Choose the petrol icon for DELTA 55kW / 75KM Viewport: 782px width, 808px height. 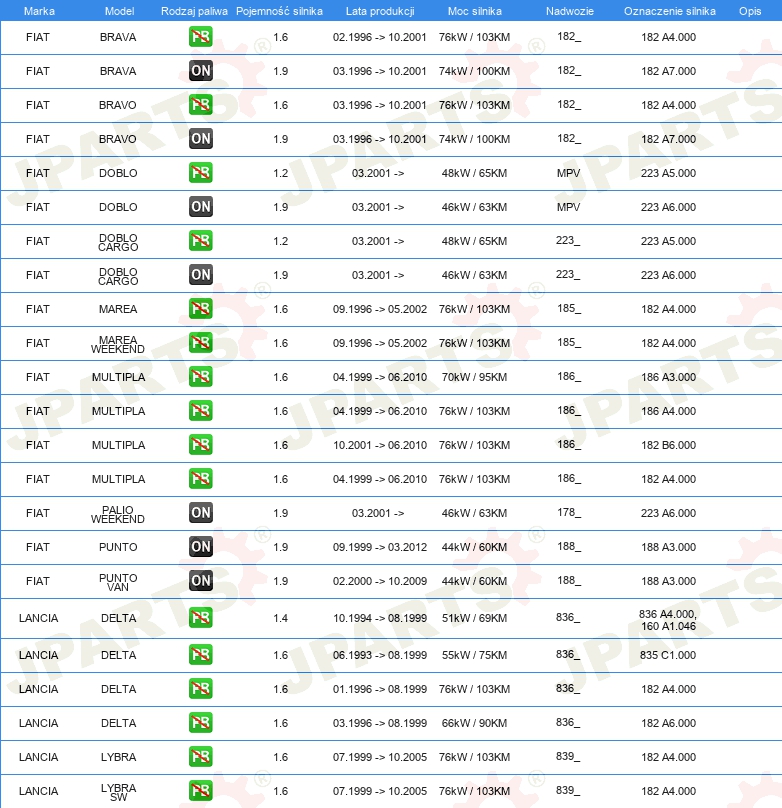tap(200, 655)
